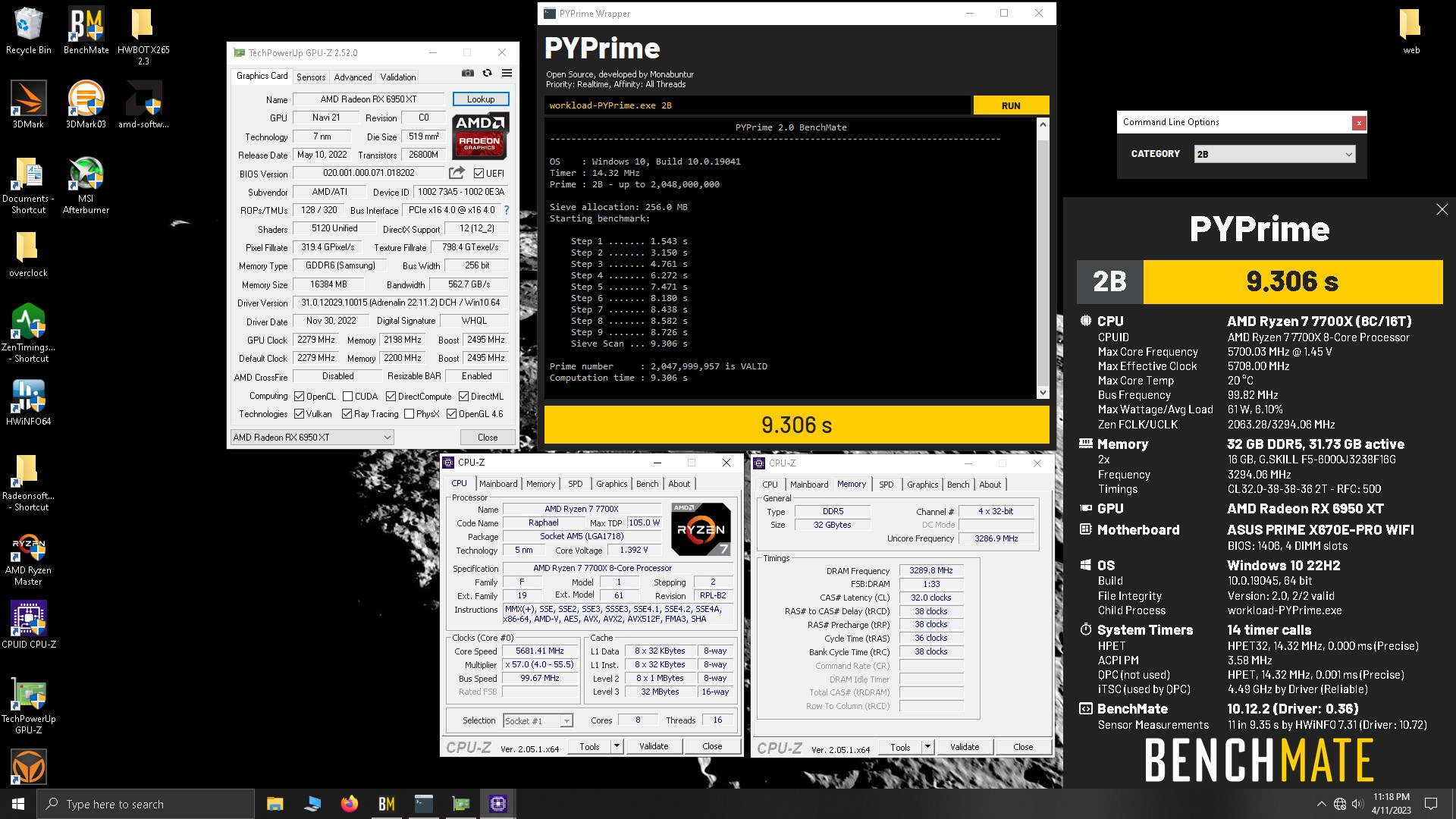The width and height of the screenshot is (1456, 819).
Task: Open Firefox from the taskbar
Action: click(349, 804)
